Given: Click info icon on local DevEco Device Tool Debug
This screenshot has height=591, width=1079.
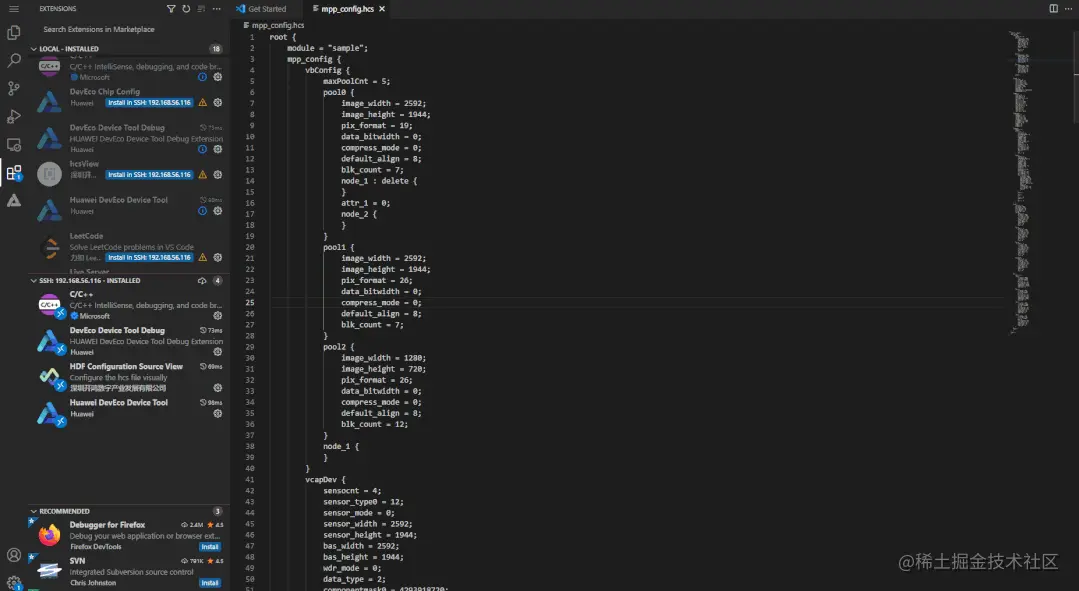Looking at the screenshot, I should tap(202, 149).
